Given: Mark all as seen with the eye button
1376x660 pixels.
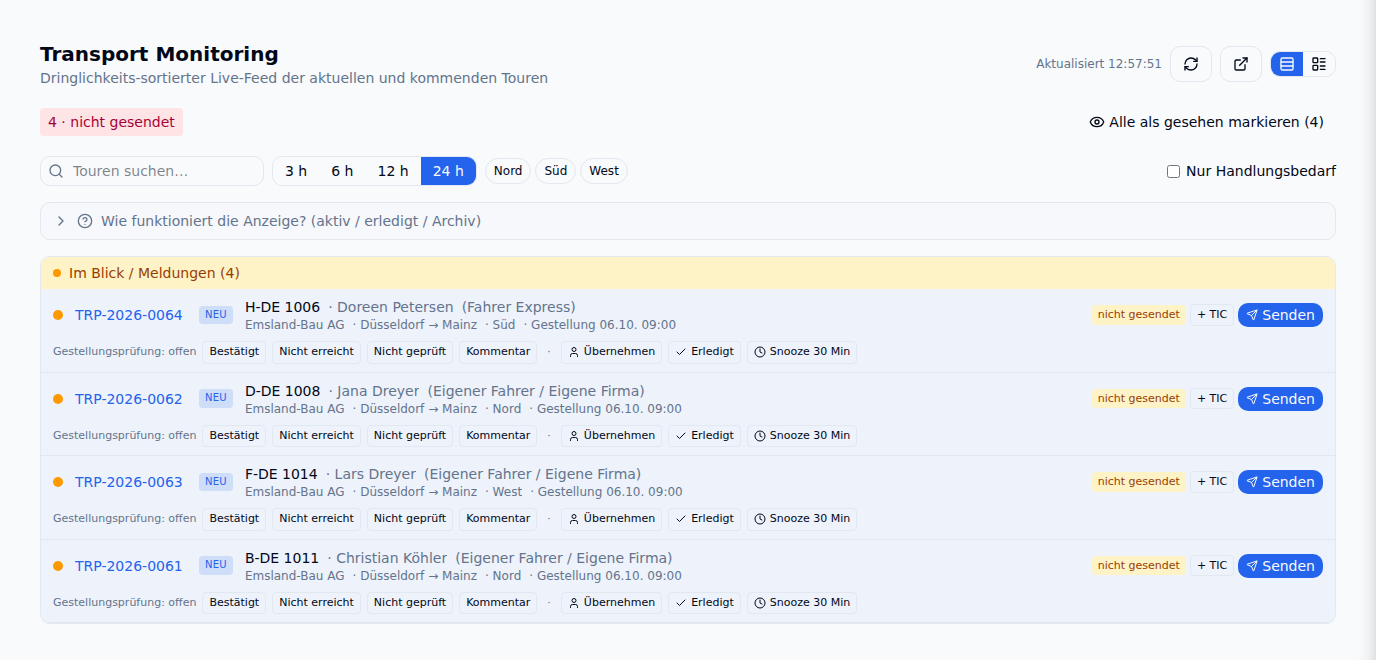Looking at the screenshot, I should pos(1207,122).
